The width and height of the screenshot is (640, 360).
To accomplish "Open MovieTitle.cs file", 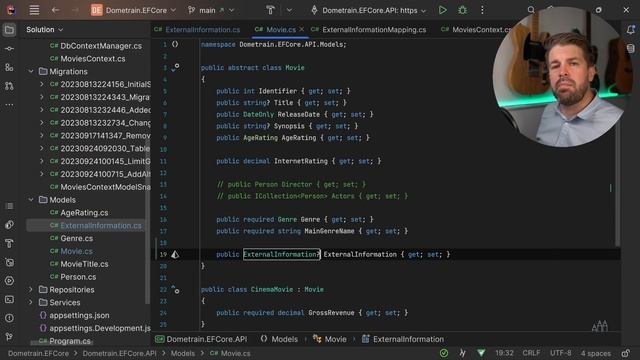I will 79,264.
